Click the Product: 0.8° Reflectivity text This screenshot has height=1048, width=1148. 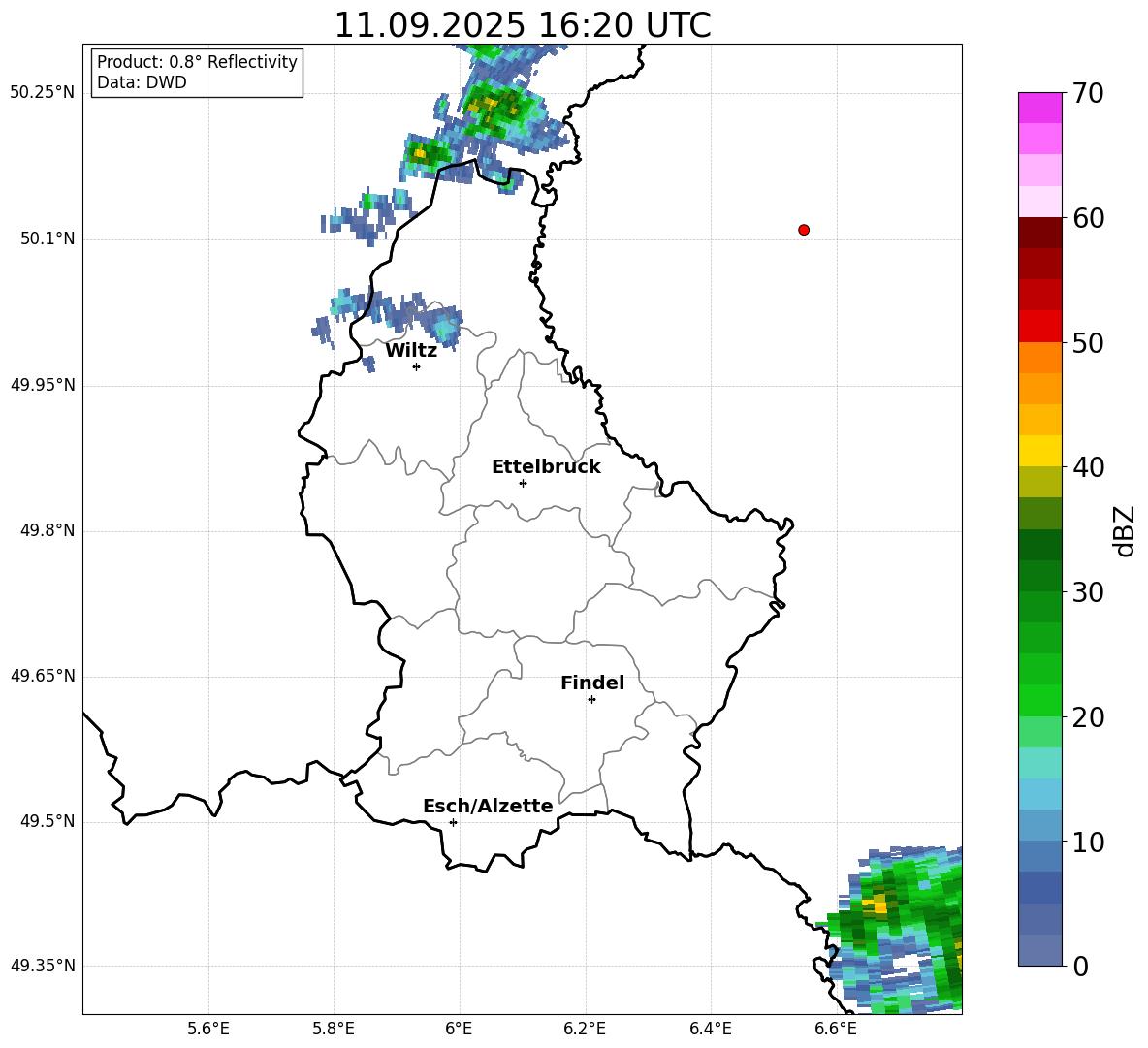(x=197, y=61)
